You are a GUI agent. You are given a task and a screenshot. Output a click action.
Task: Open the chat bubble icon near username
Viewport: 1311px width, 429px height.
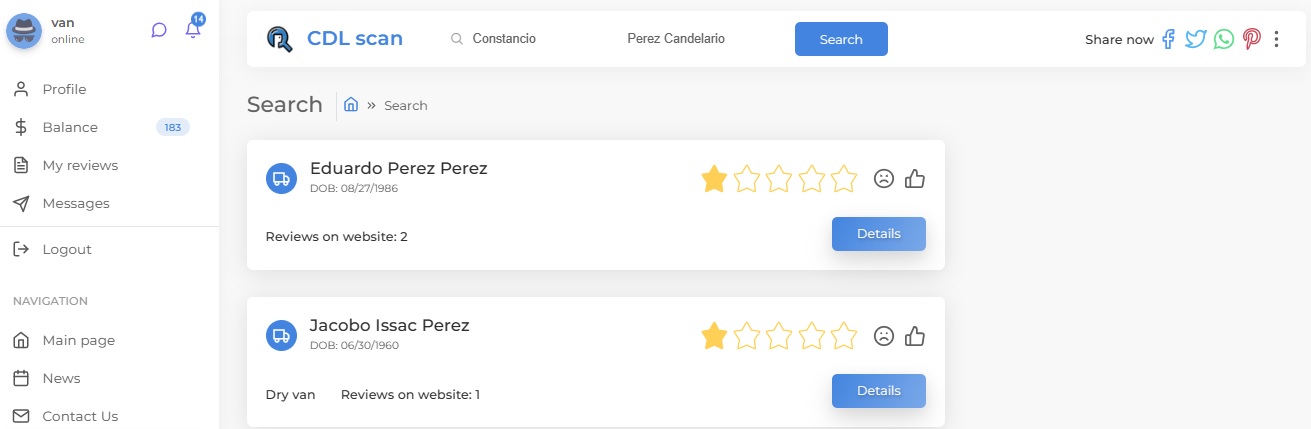[159, 30]
